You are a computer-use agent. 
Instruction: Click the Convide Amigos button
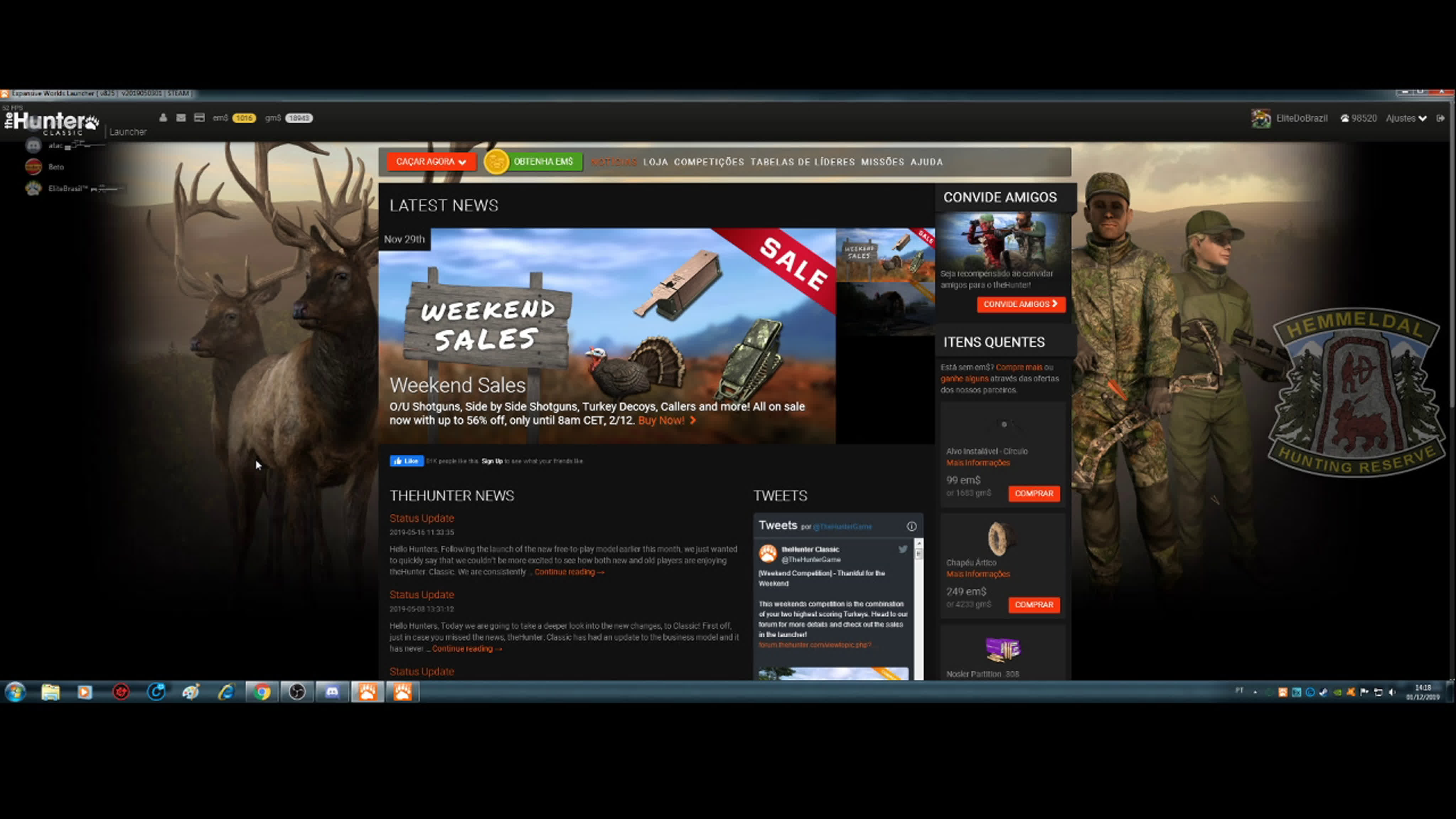pos(1021,304)
